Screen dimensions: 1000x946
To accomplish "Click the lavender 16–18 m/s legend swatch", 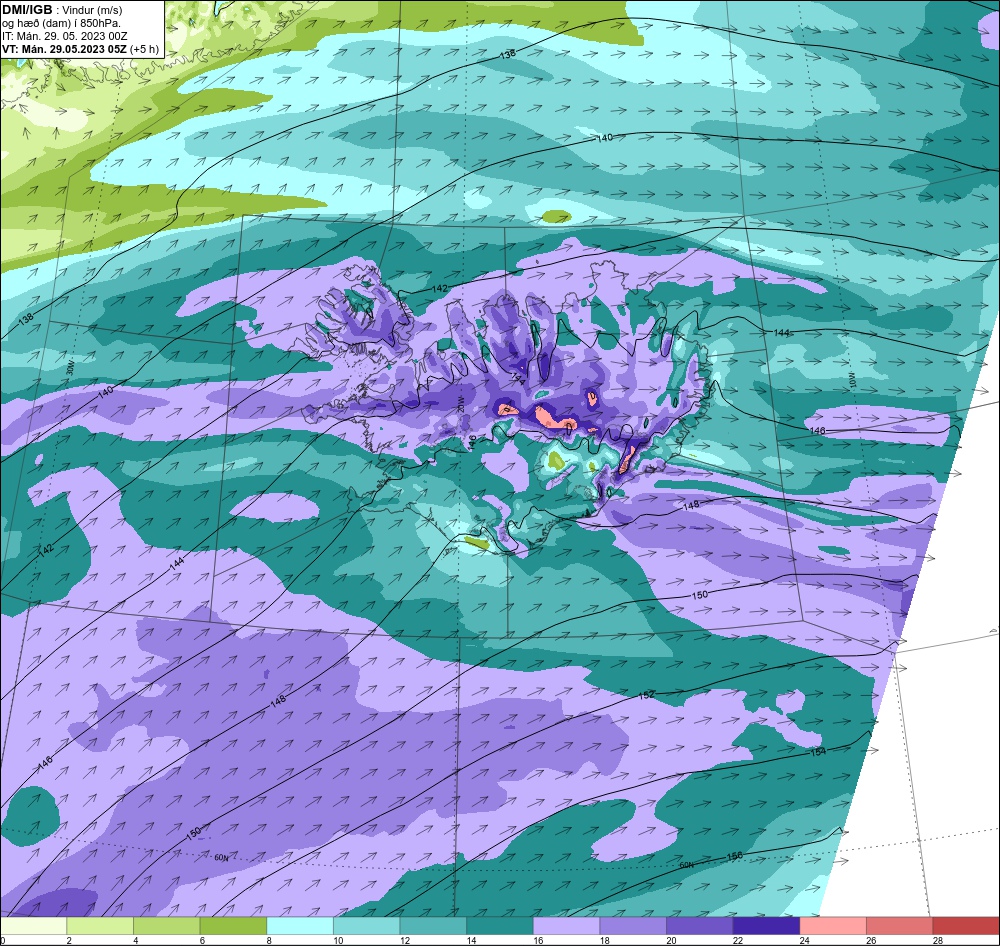I will [566, 926].
